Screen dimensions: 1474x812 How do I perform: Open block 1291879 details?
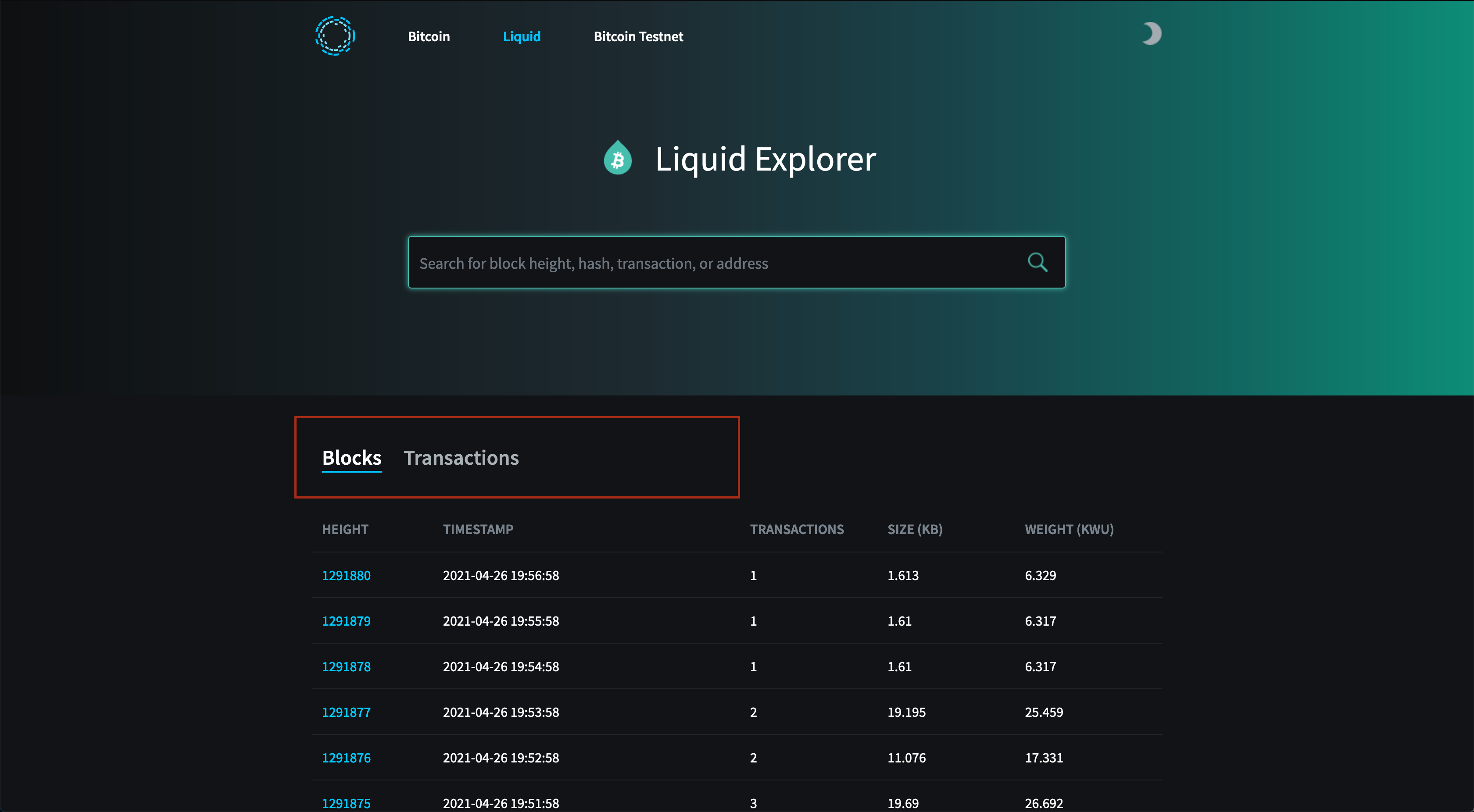347,621
